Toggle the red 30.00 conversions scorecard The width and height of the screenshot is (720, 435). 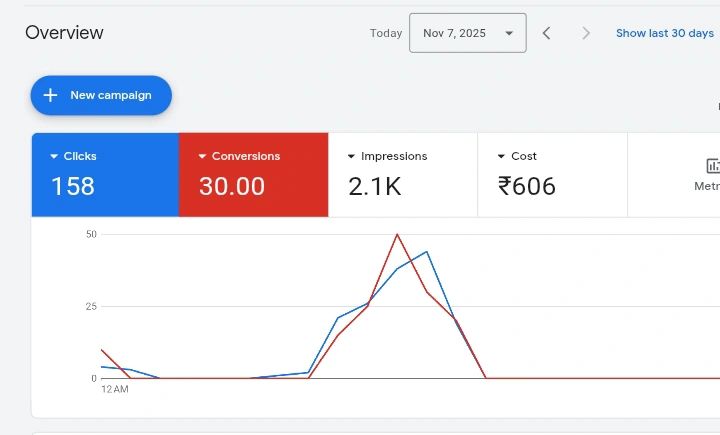[x=253, y=175]
